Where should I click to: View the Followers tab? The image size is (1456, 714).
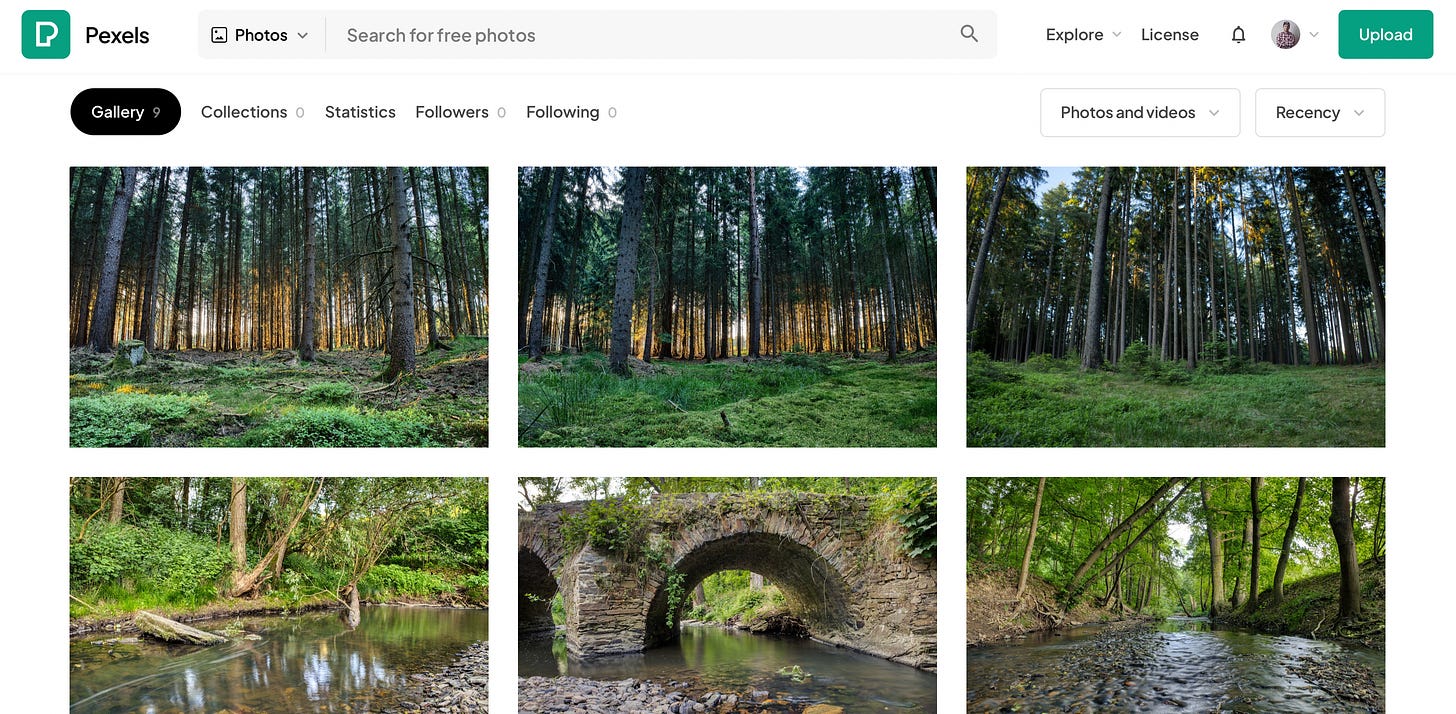point(460,112)
